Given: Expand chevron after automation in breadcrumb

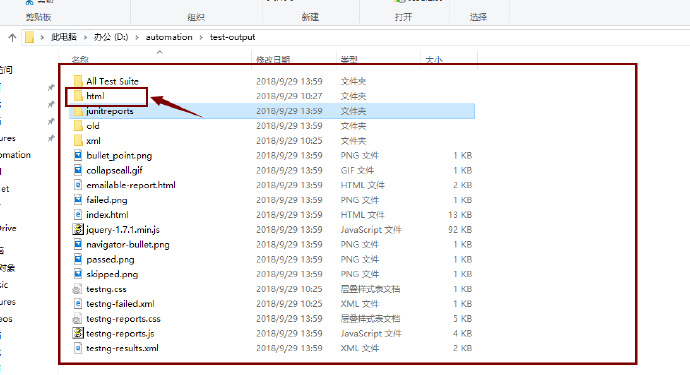Looking at the screenshot, I should [x=201, y=37].
